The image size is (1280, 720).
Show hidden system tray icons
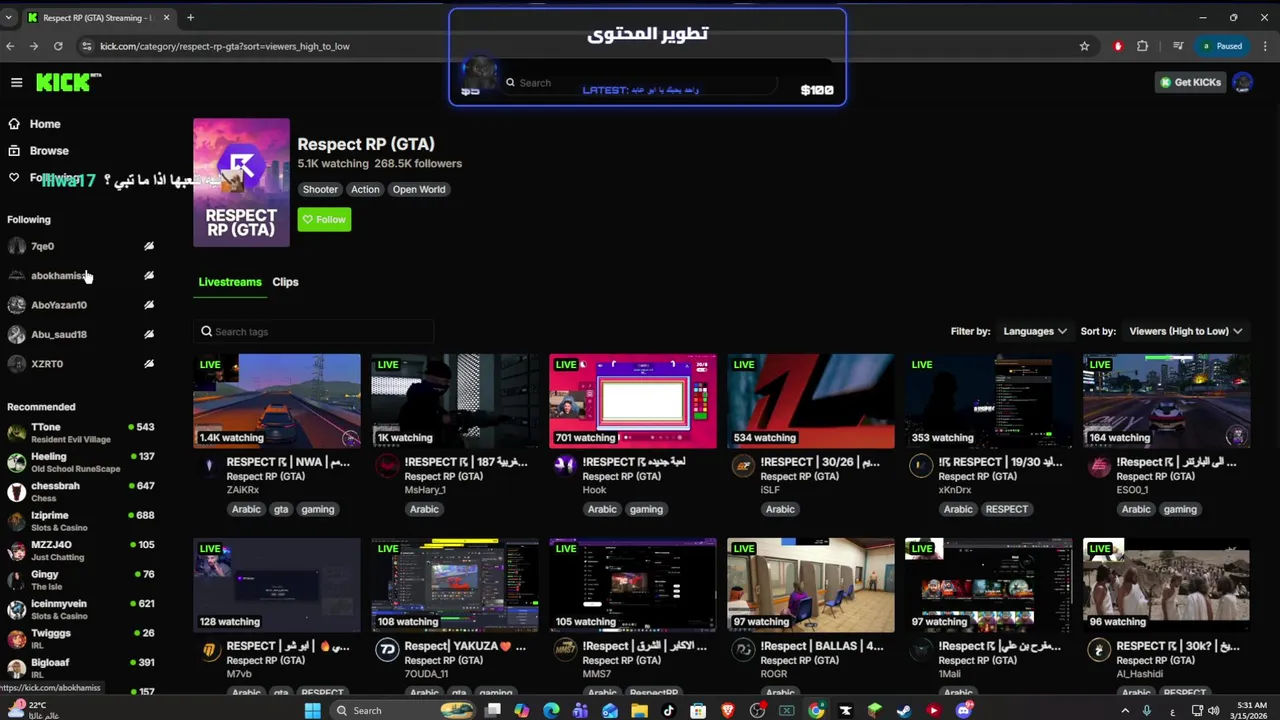tap(1125, 710)
